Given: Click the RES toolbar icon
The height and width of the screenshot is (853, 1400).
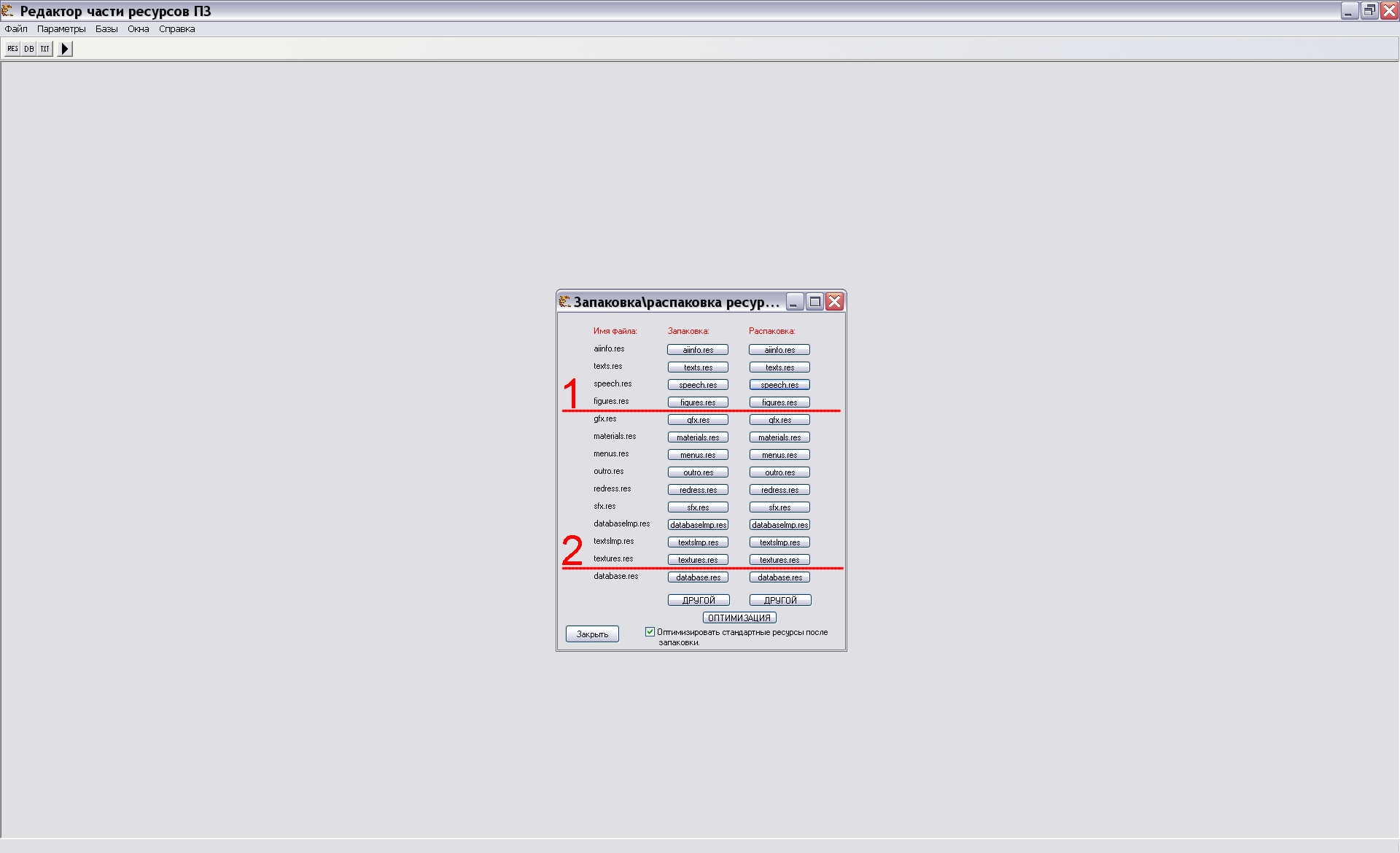Looking at the screenshot, I should (x=12, y=49).
